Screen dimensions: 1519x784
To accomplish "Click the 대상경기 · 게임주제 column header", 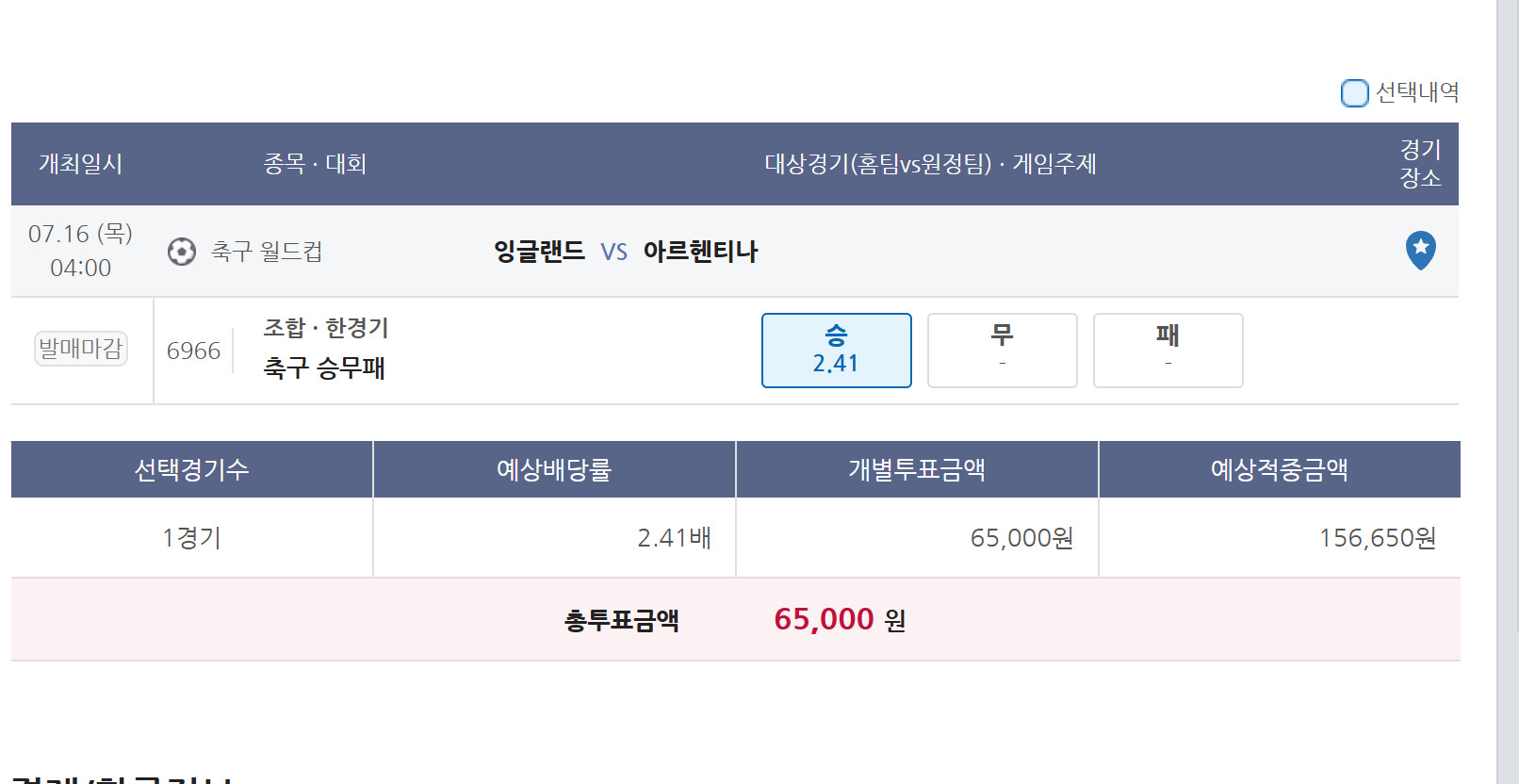I will coord(930,164).
